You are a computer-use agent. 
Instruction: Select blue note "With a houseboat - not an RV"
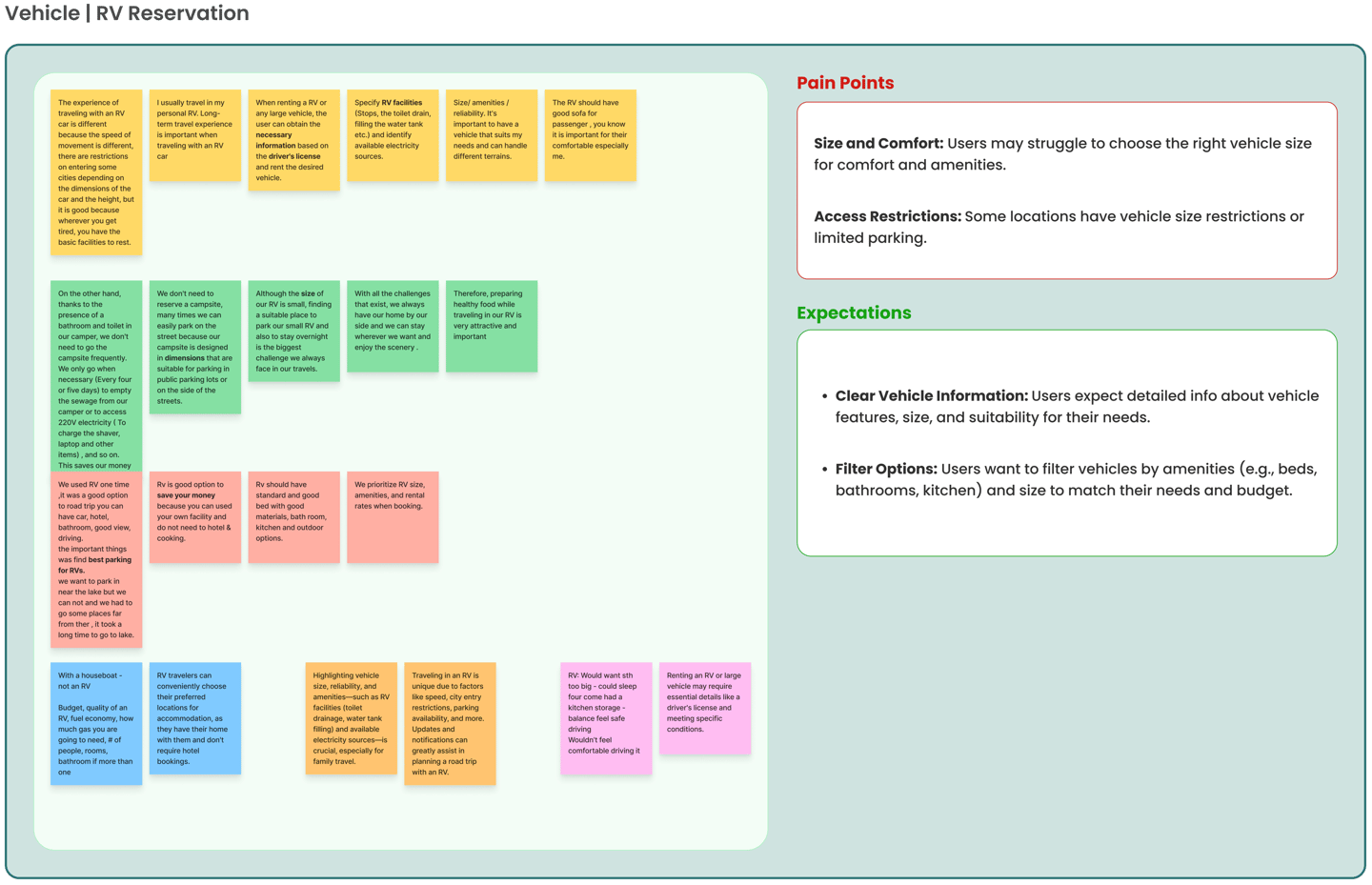[x=96, y=724]
